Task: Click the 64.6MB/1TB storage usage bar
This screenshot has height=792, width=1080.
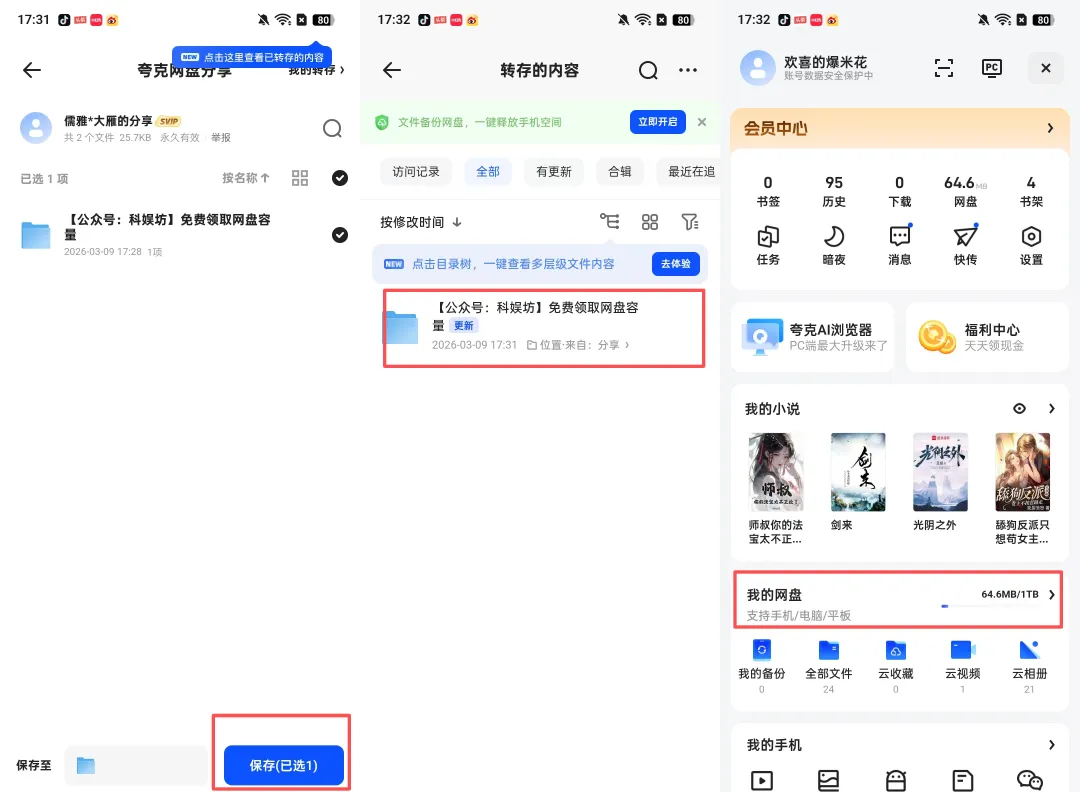Action: pos(989,605)
